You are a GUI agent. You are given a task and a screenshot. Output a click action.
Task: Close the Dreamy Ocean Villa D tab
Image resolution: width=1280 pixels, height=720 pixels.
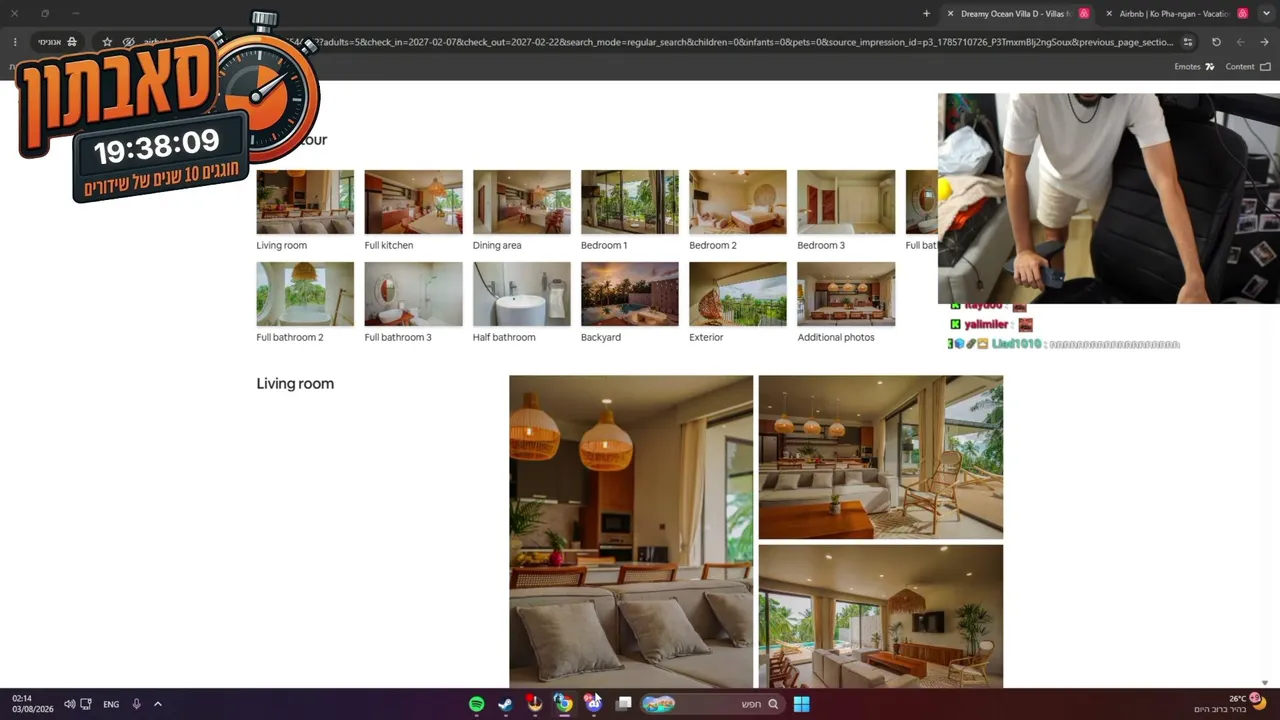(x=950, y=14)
